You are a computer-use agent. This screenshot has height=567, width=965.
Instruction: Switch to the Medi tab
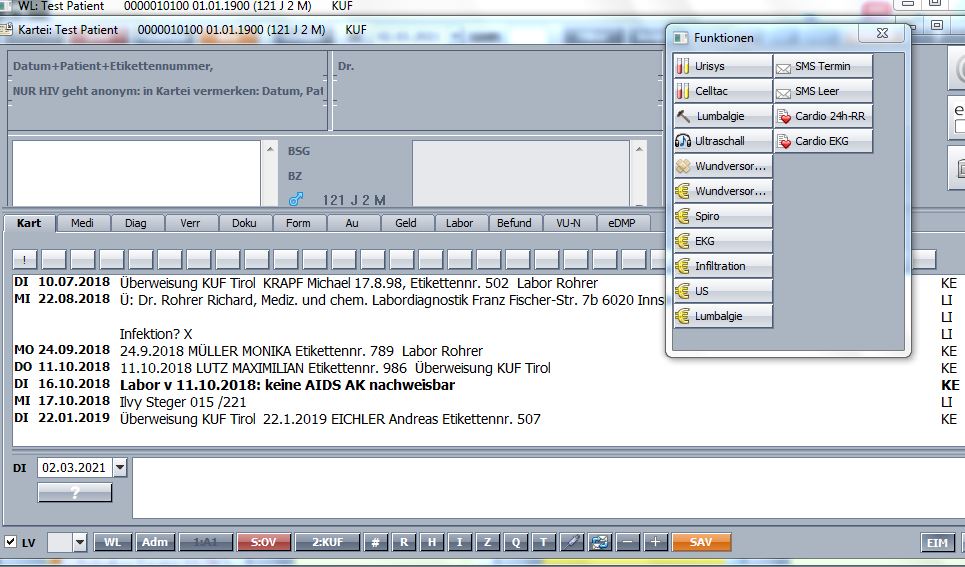click(x=82, y=223)
